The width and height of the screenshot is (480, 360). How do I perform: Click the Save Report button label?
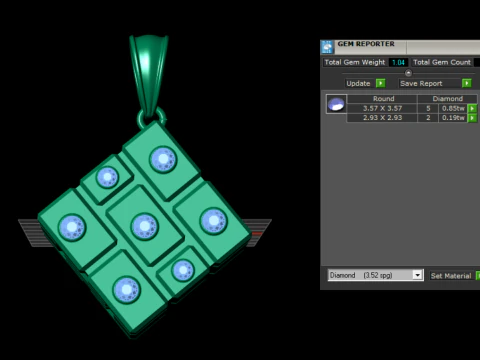click(x=421, y=83)
